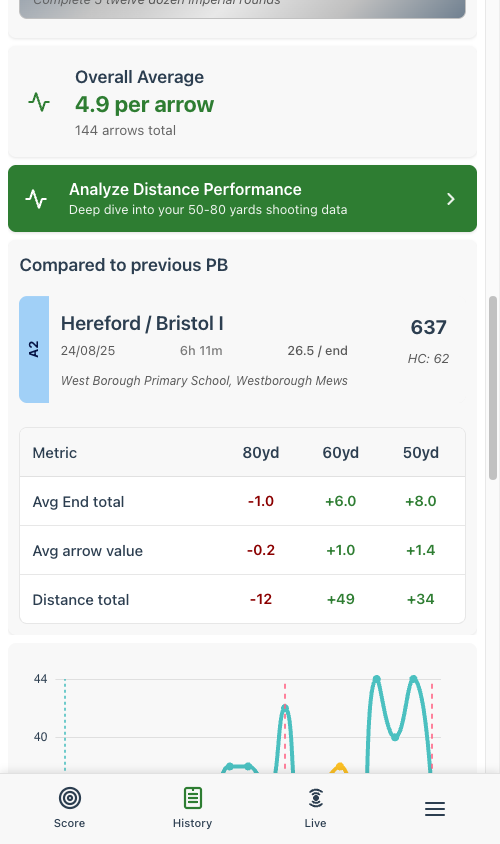The height and width of the screenshot is (844, 500).
Task: Open the hamburger menu
Action: tap(435, 808)
